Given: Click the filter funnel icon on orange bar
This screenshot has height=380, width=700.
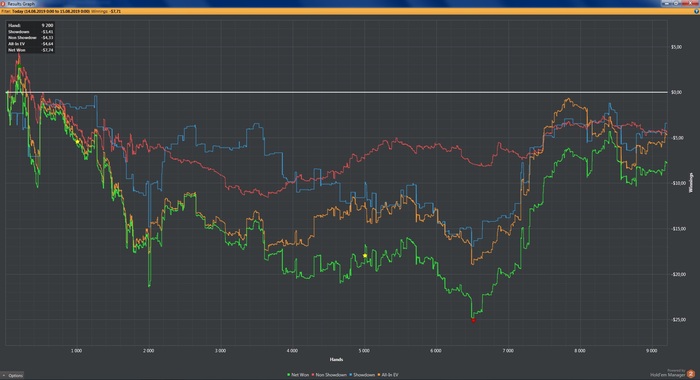Looking at the screenshot, I should [x=696, y=11].
